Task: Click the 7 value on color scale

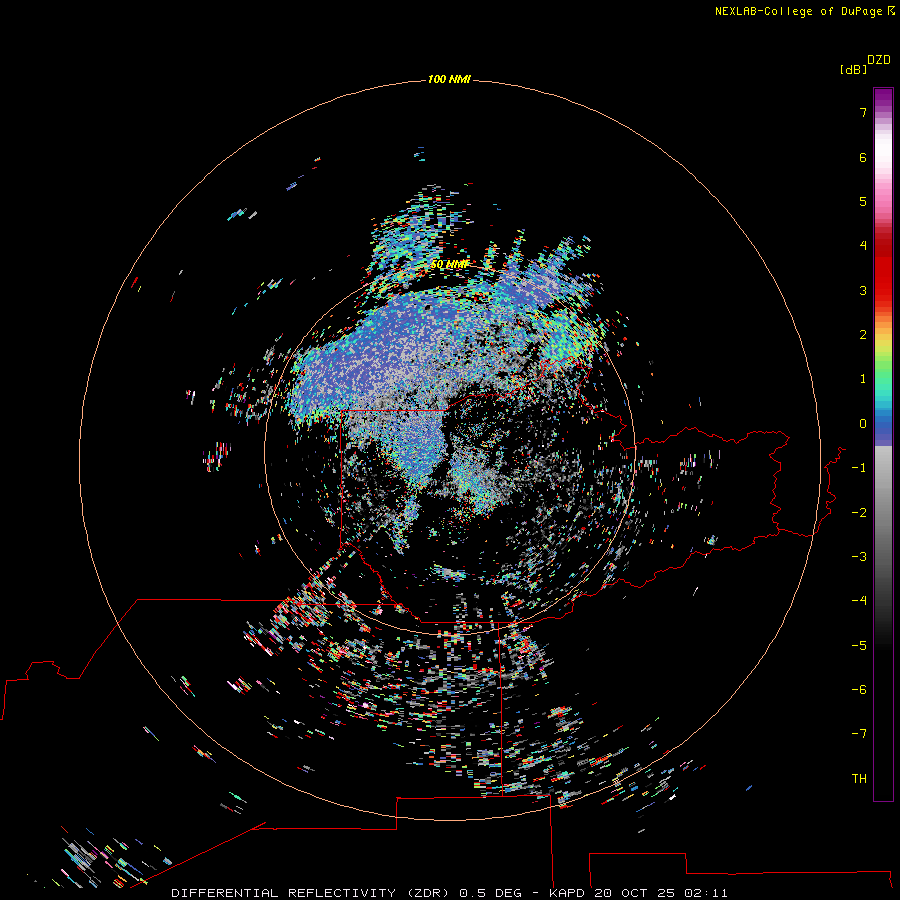Action: 863,112
